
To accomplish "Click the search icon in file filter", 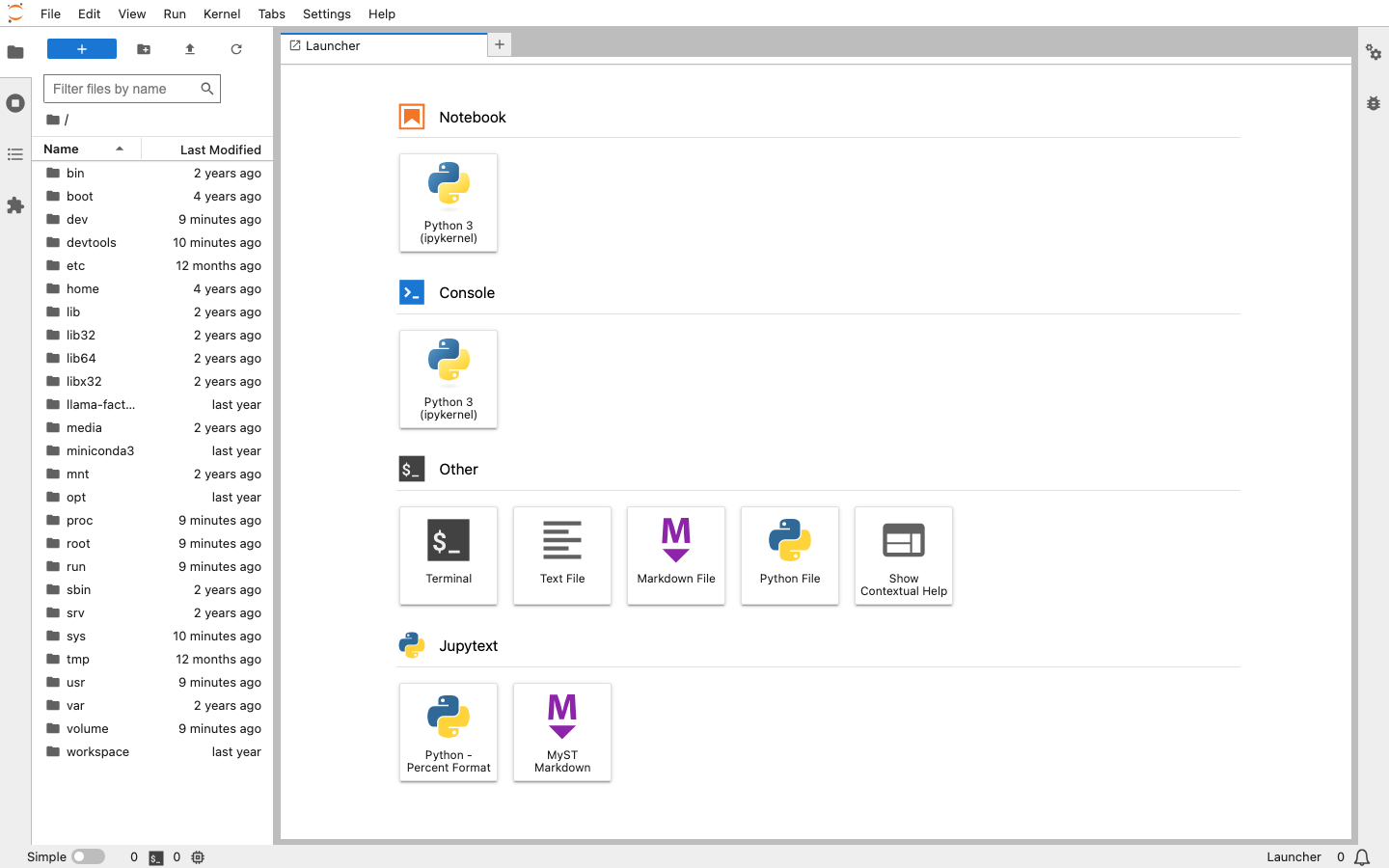I will (206, 89).
